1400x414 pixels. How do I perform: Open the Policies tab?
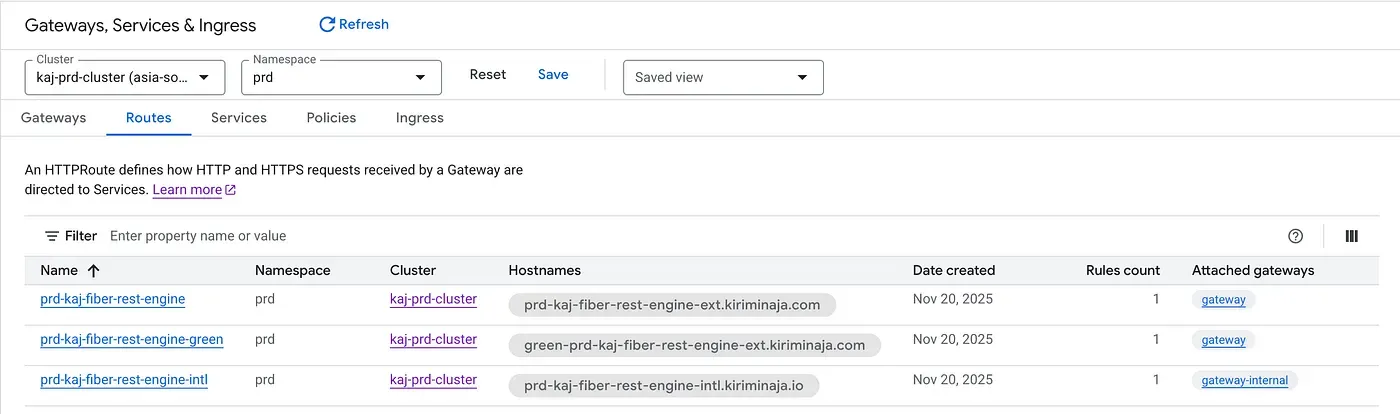tap(331, 117)
